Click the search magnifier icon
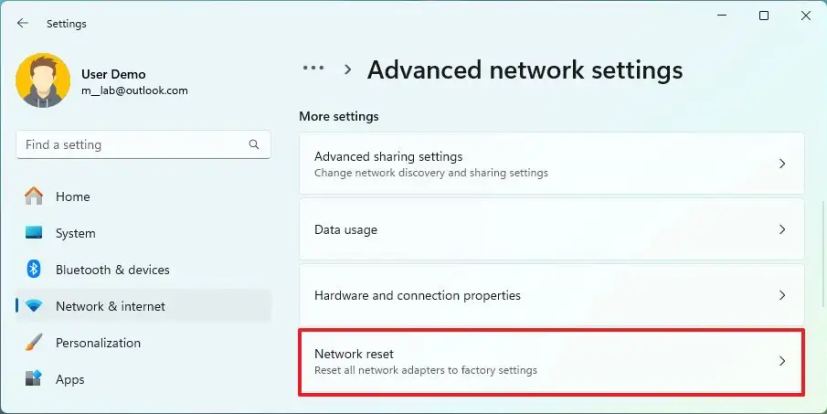Image resolution: width=827 pixels, height=414 pixels. click(x=254, y=145)
